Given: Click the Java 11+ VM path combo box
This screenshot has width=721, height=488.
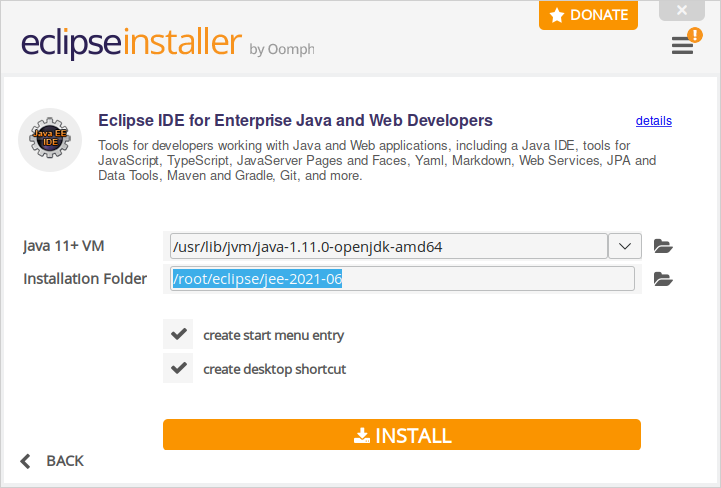Looking at the screenshot, I should pos(388,246).
